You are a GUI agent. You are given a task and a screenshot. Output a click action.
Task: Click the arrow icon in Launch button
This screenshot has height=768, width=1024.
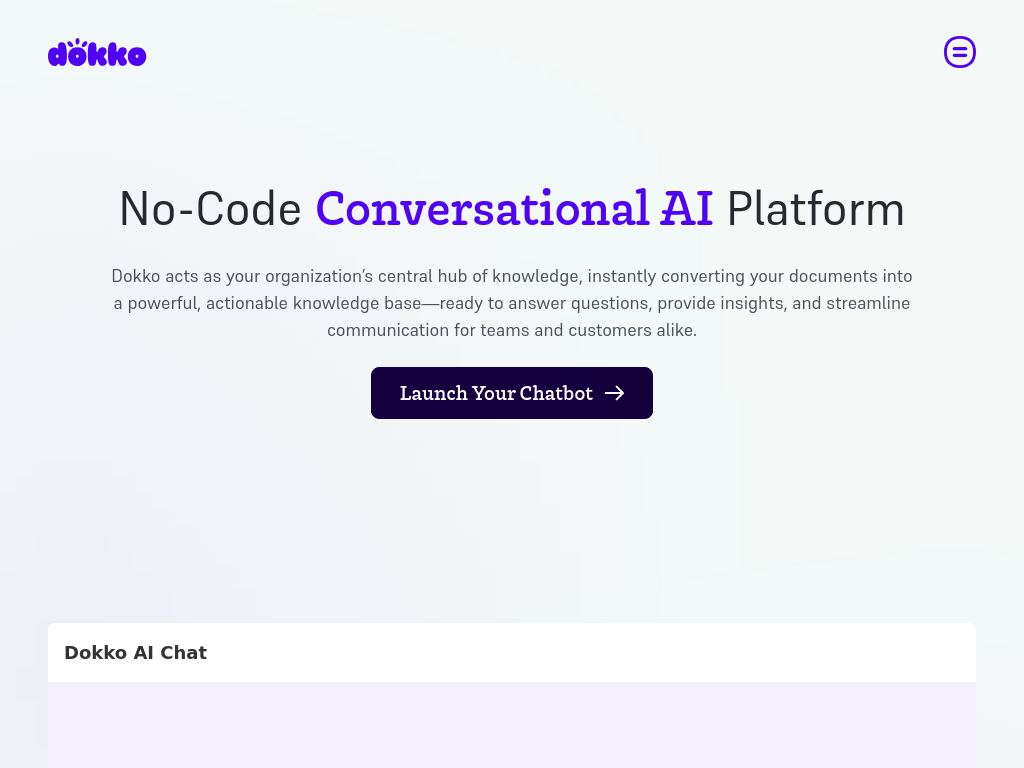[x=615, y=393]
